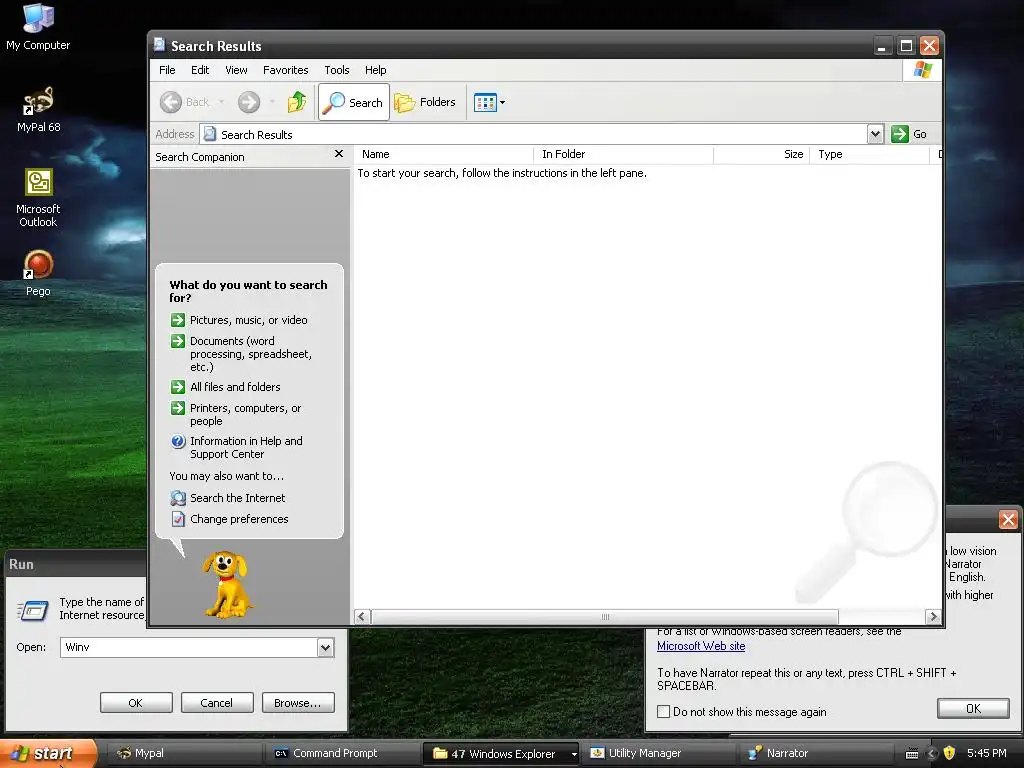Close the Search Companion pane
This screenshot has width=1024, height=768.
pos(338,154)
